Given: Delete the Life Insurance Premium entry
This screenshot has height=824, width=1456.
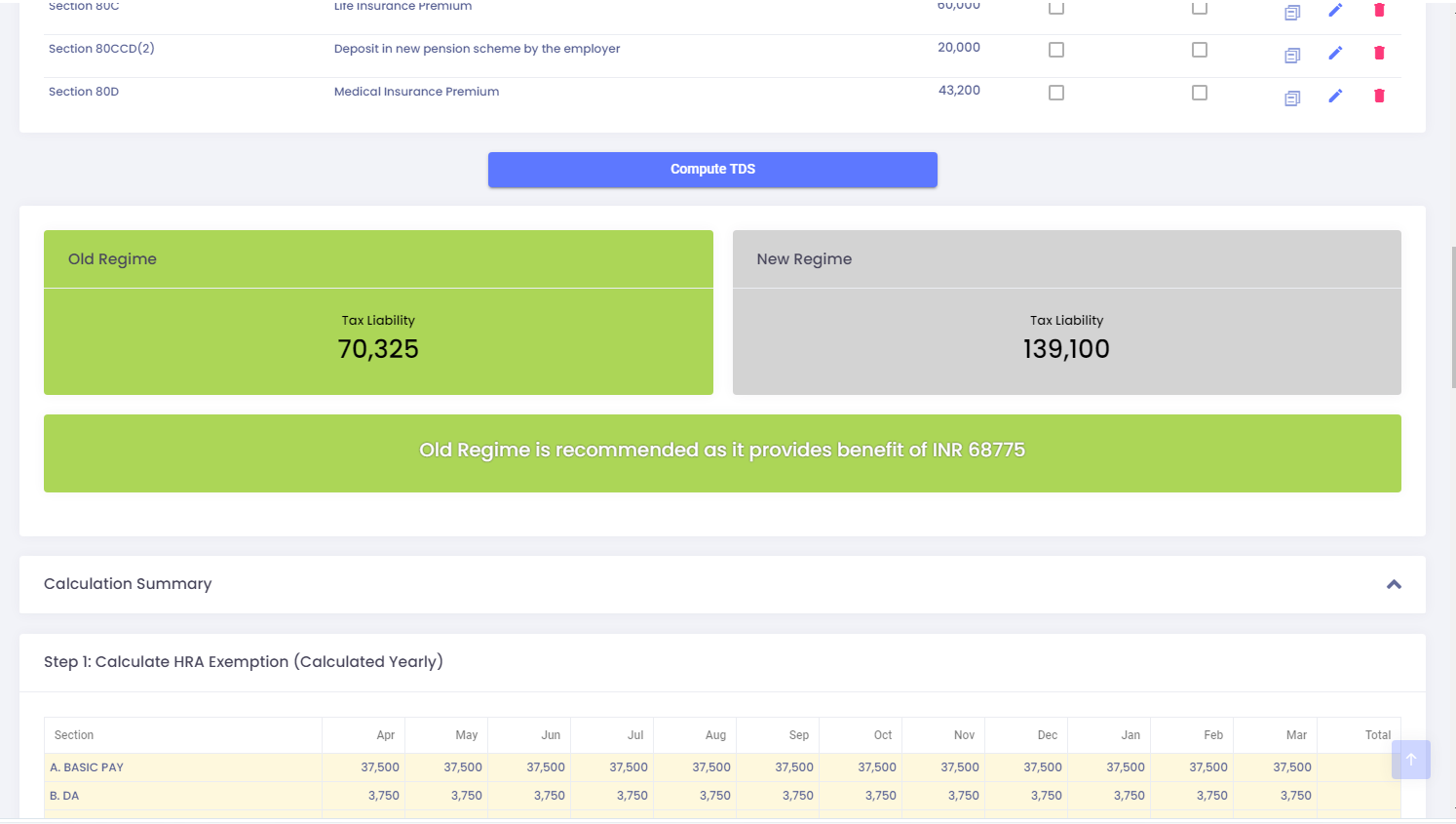Looking at the screenshot, I should (1379, 10).
